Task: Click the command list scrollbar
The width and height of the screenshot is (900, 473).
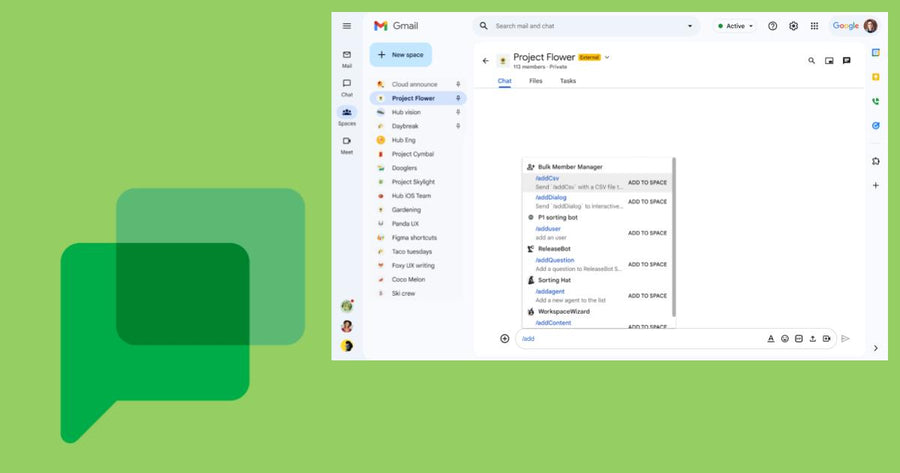Action: pos(674,237)
